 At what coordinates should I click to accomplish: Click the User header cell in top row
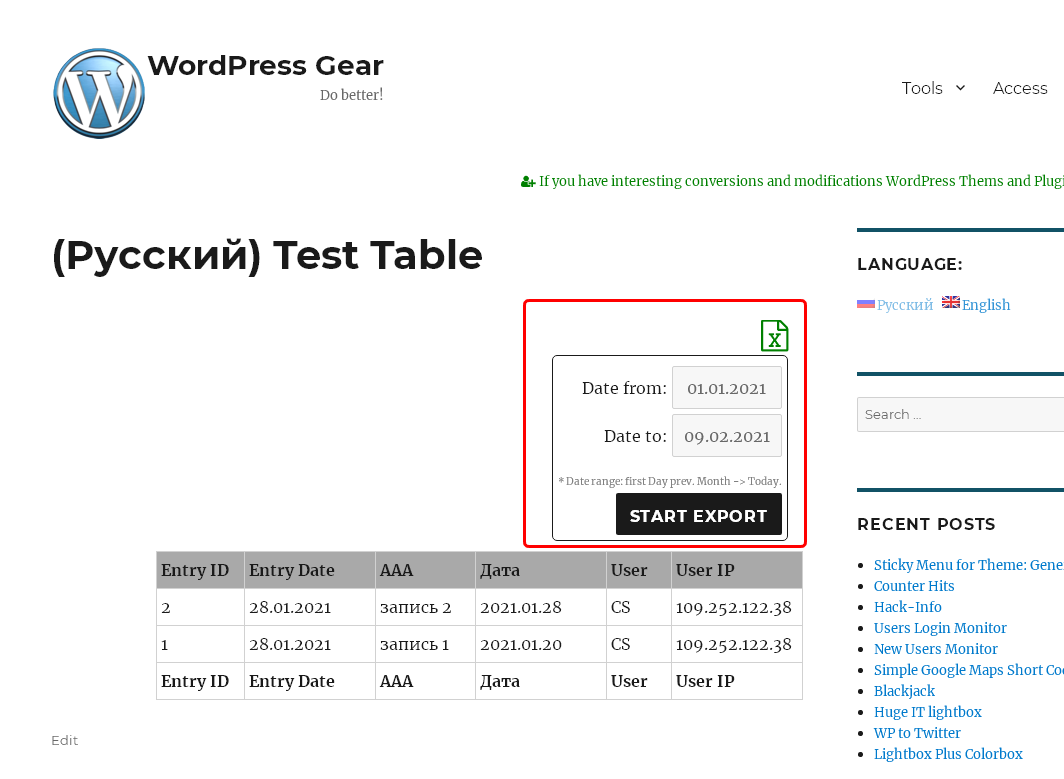639,570
